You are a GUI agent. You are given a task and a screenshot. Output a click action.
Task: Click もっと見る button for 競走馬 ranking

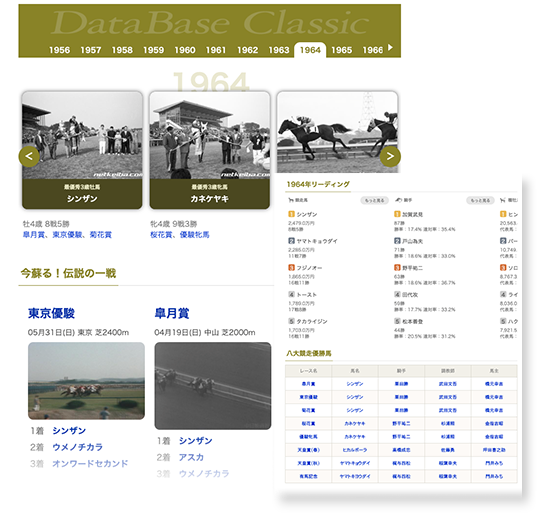[374, 201]
